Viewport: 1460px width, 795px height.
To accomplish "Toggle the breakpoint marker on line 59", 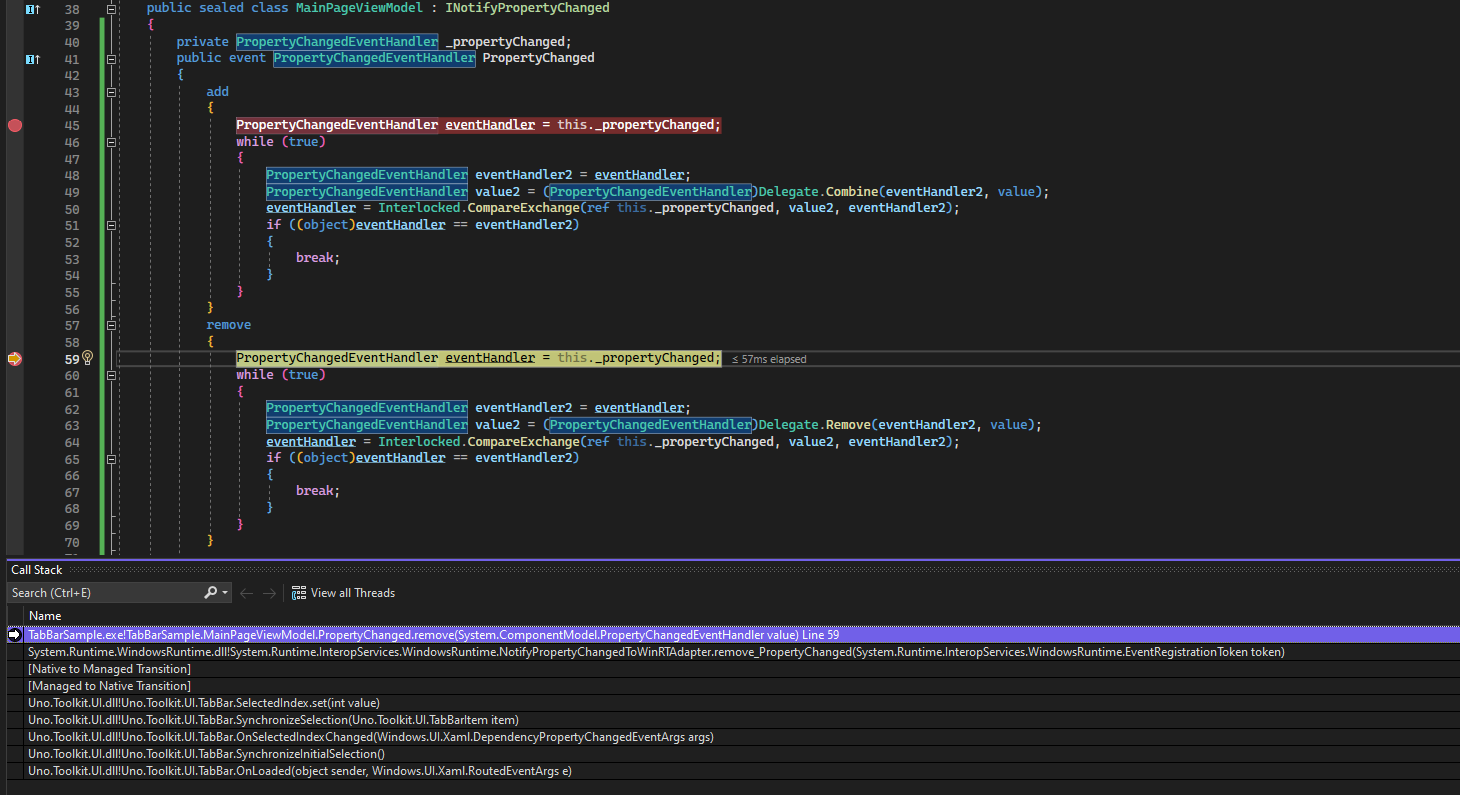I will click(14, 358).
